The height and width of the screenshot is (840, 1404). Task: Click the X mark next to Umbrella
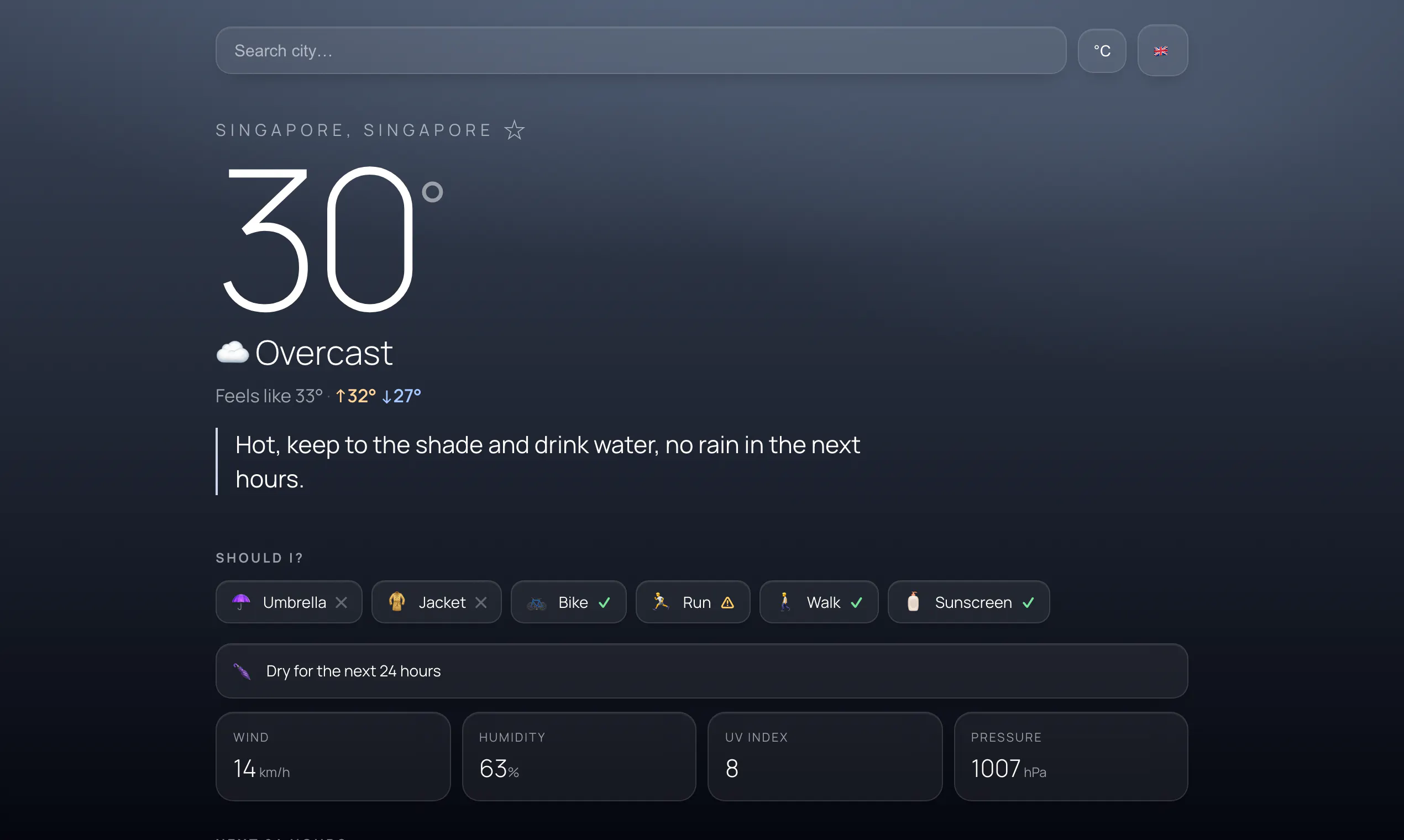click(x=342, y=602)
